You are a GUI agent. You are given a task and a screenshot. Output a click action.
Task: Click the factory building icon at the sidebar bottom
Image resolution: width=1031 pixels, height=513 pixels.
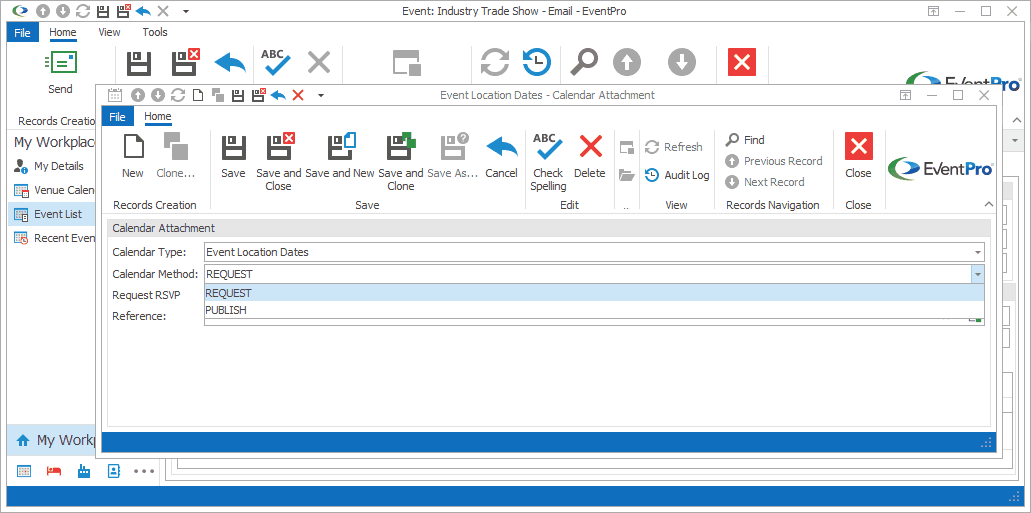coord(84,471)
